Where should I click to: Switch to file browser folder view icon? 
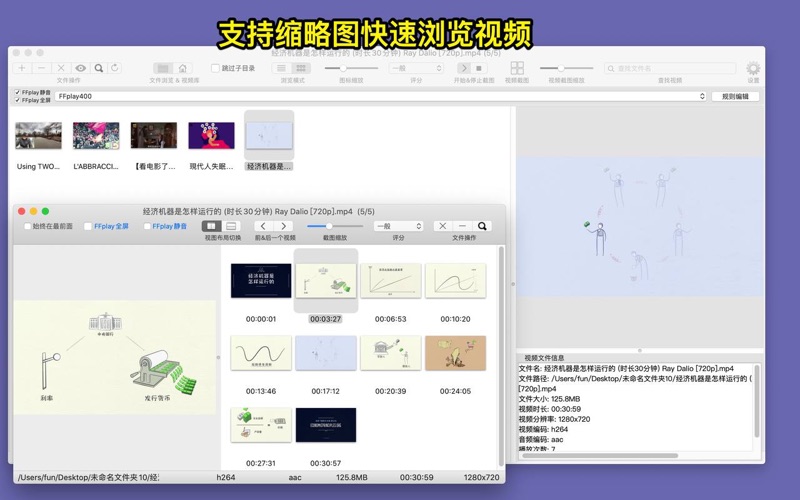coord(163,68)
